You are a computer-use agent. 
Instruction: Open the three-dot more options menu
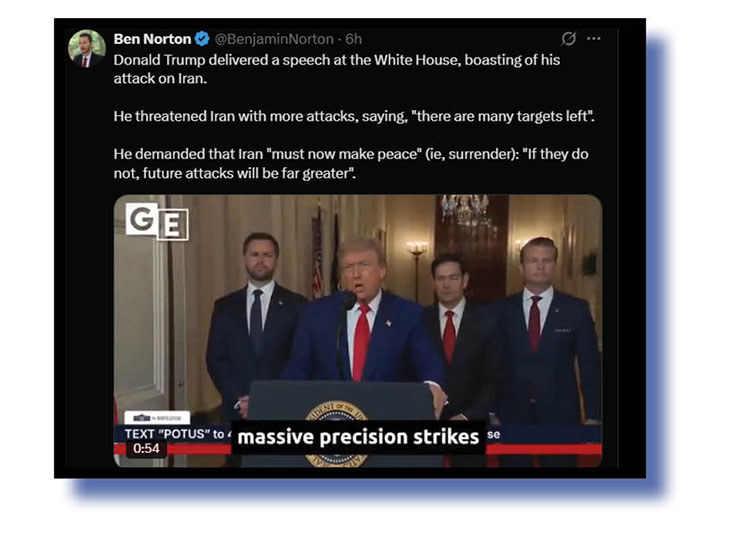(594, 39)
